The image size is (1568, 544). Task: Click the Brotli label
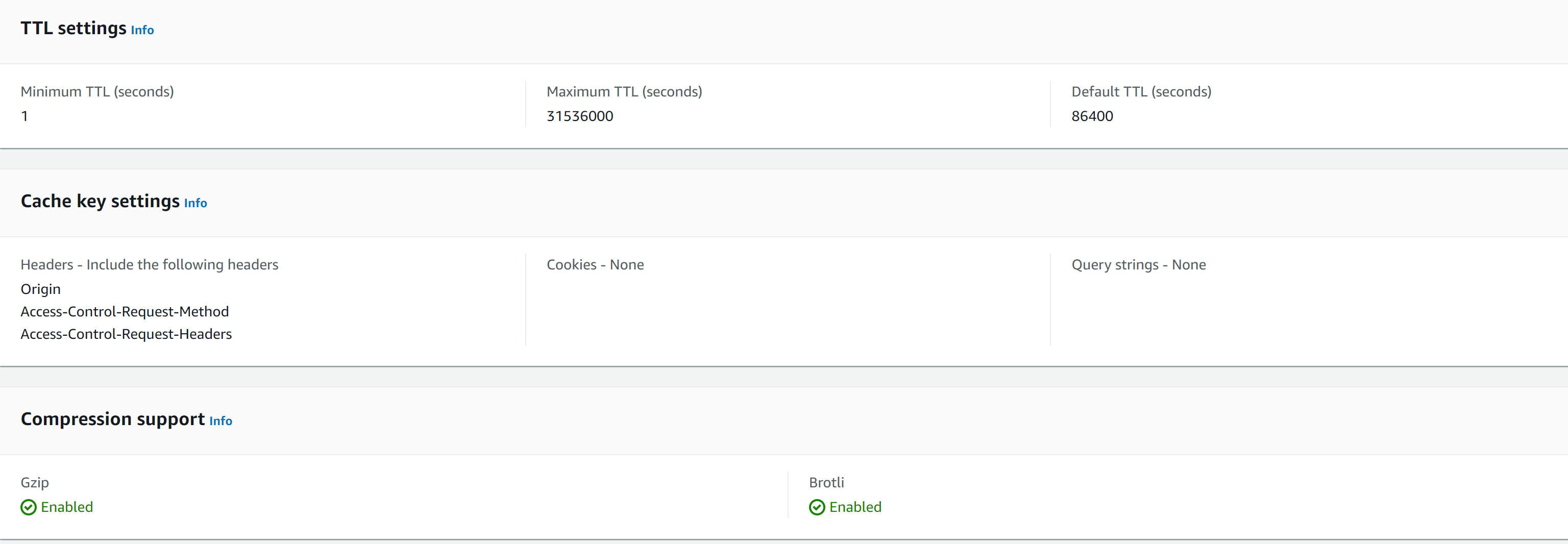(x=825, y=482)
